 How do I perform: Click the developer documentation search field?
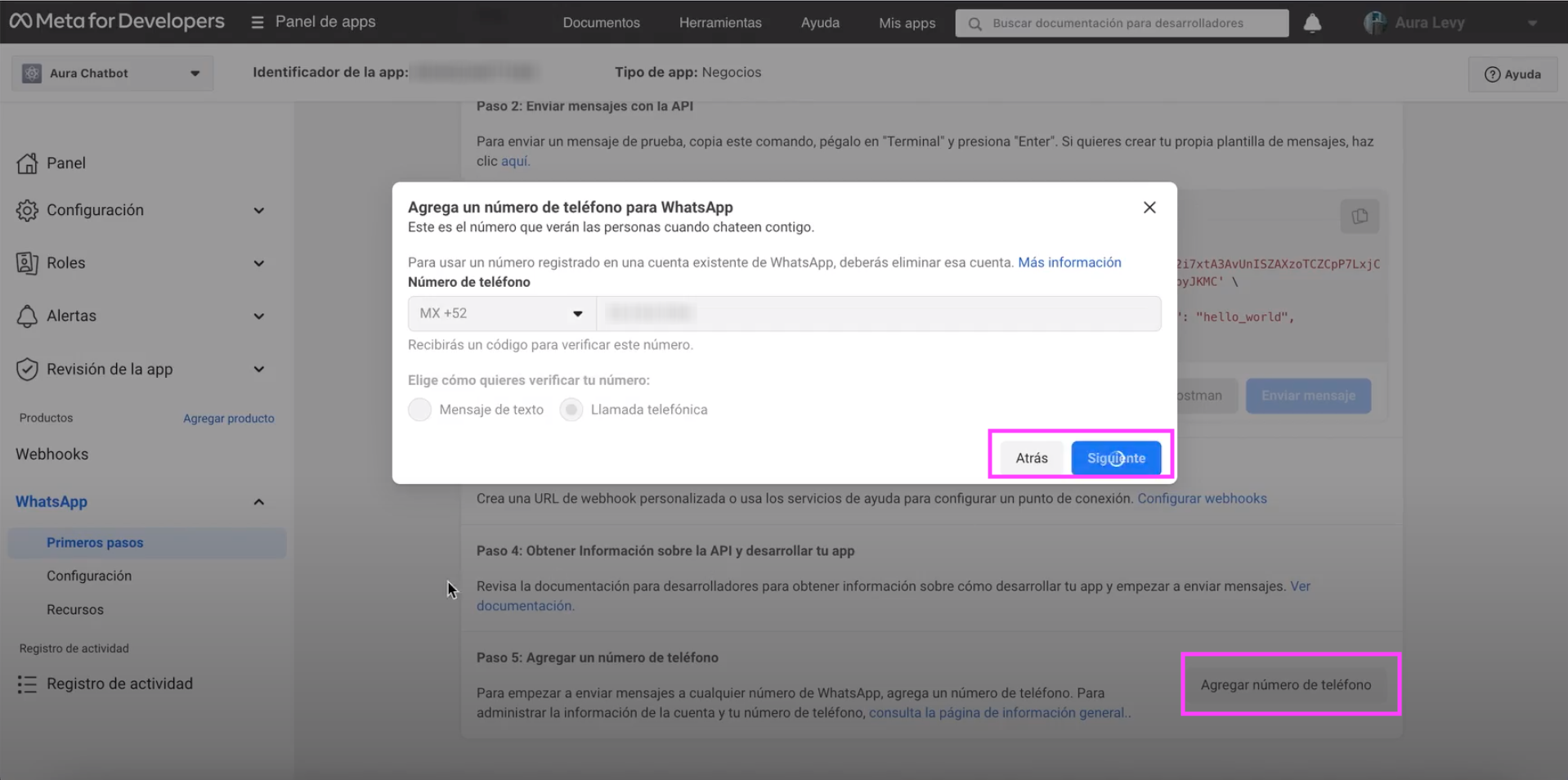click(1122, 24)
